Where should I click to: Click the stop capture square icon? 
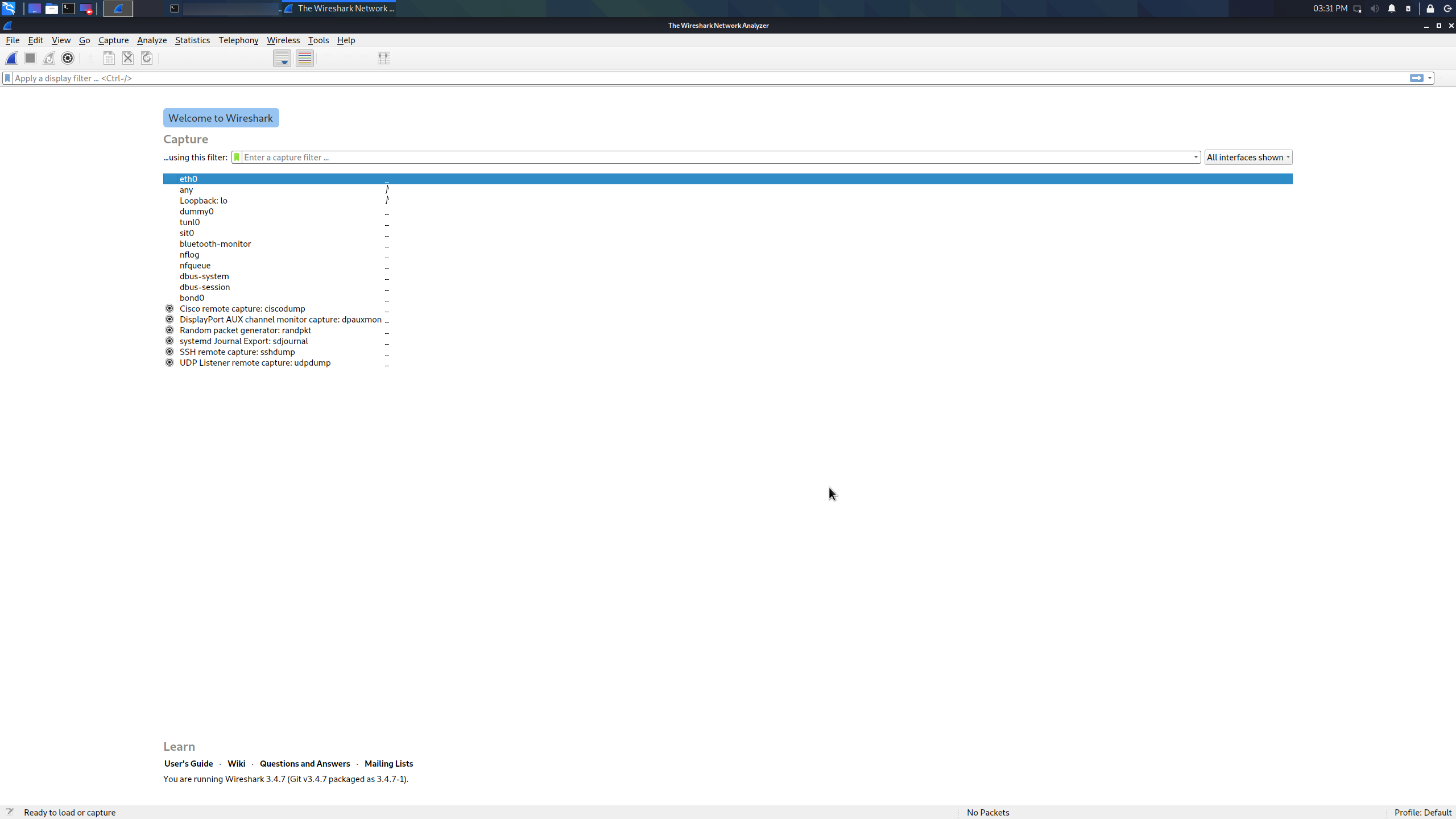(30, 58)
